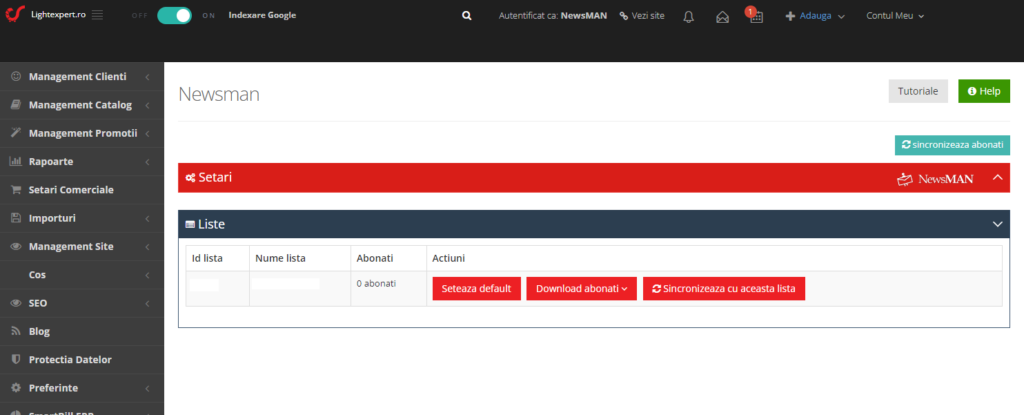This screenshot has width=1024, height=415.
Task: Click the Tutoriale button
Action: 918,91
